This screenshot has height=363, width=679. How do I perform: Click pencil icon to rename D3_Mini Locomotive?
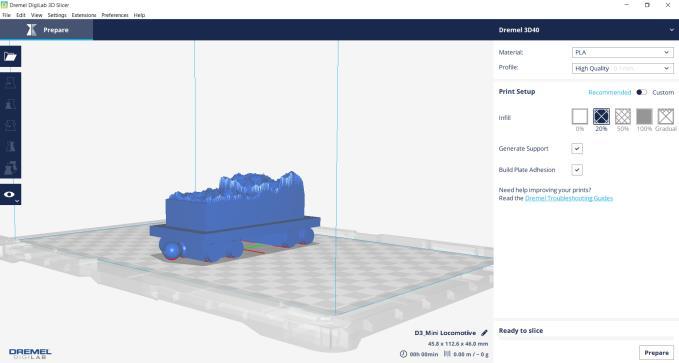coord(484,333)
